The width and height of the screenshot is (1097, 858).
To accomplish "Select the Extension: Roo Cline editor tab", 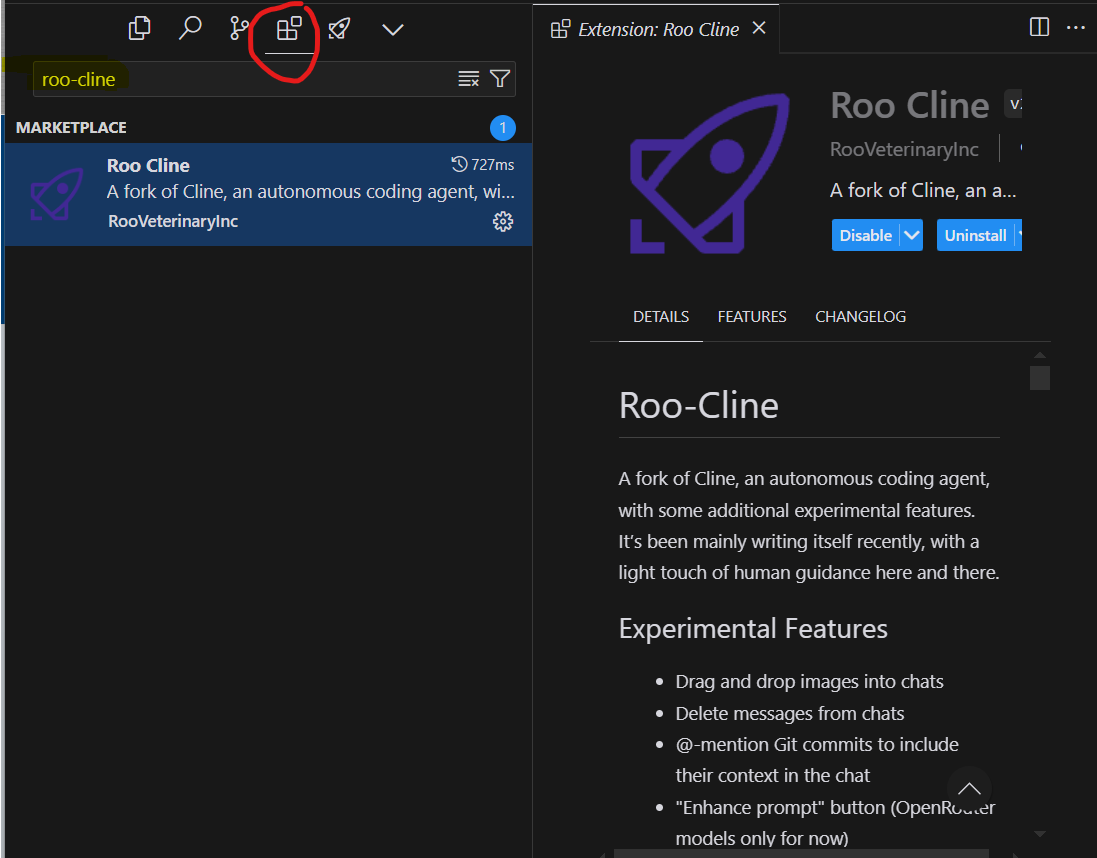I will point(656,29).
